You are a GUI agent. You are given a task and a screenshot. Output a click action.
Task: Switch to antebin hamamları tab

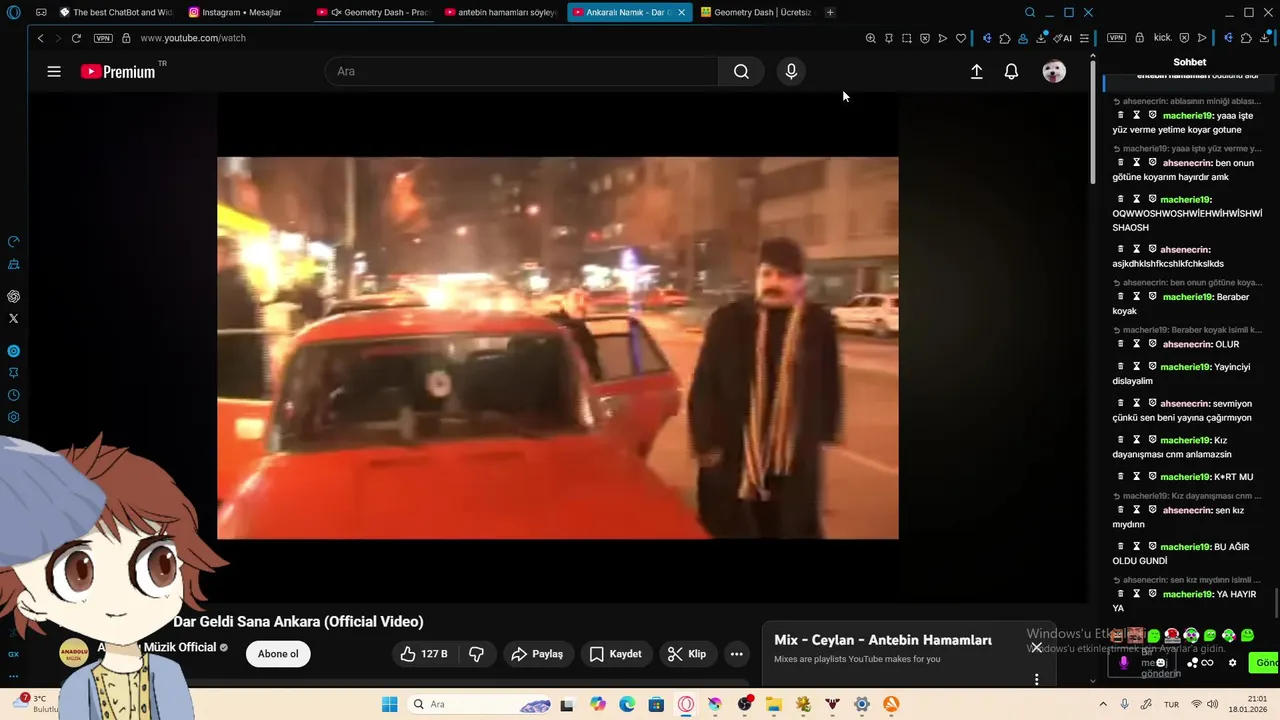click(499, 12)
